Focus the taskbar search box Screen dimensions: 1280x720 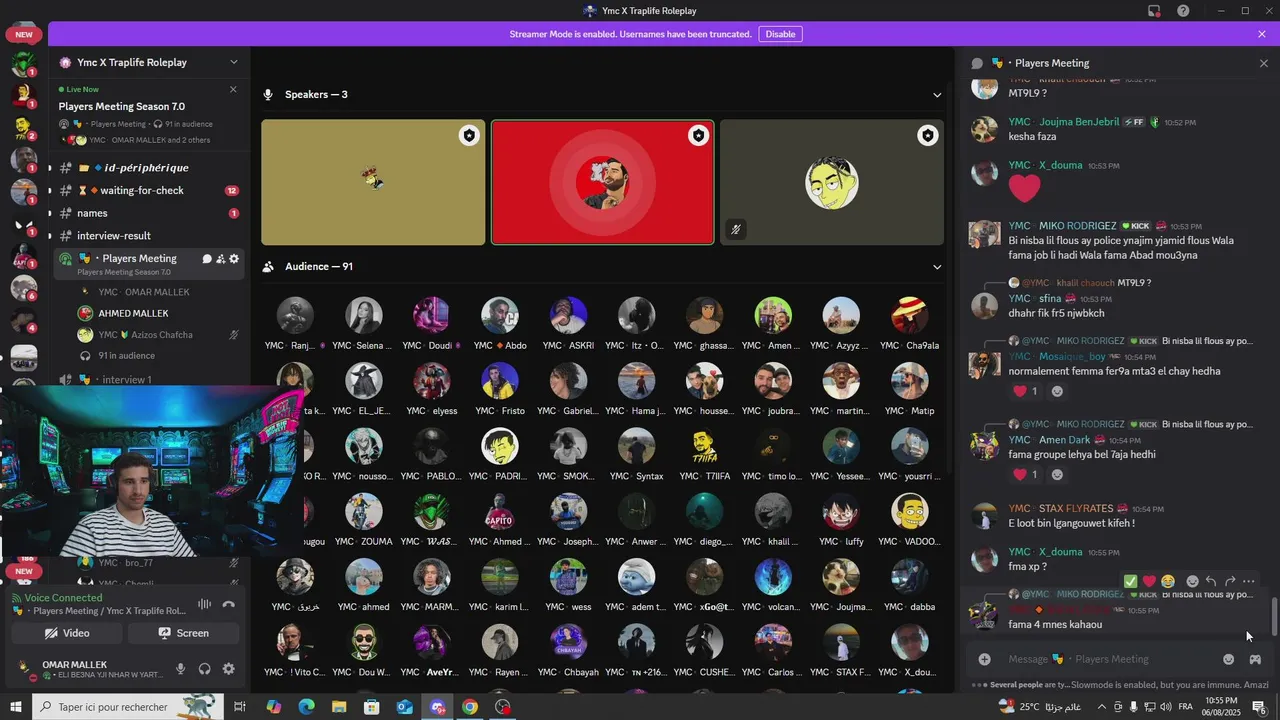click(128, 707)
